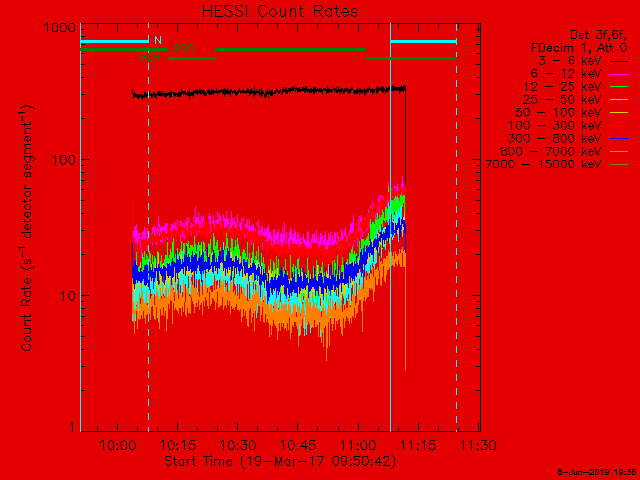Click the 'Count Rate' vertical axis title
Screen dimensions: 640x480
(x=27, y=314)
